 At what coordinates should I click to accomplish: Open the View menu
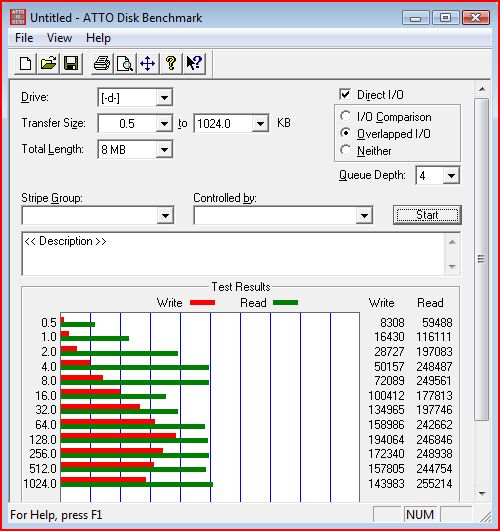[x=59, y=38]
